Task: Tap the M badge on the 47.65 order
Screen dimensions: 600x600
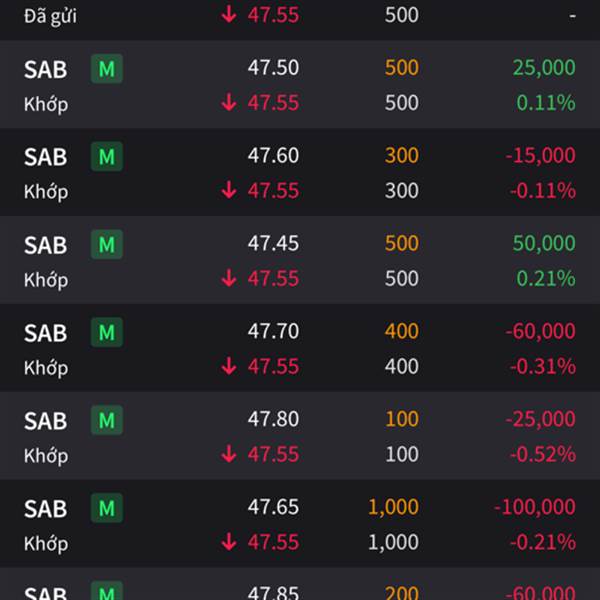Action: [107, 508]
